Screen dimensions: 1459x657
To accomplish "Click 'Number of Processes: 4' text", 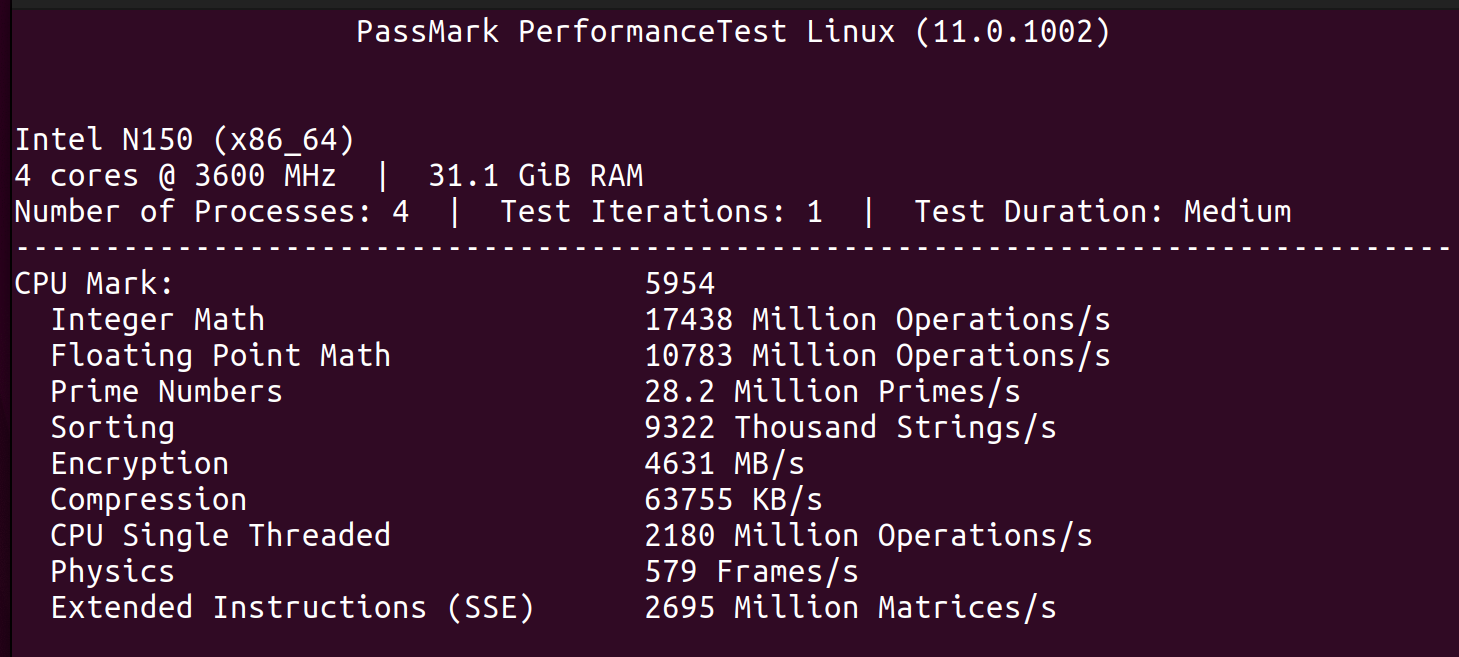I will 212,212.
